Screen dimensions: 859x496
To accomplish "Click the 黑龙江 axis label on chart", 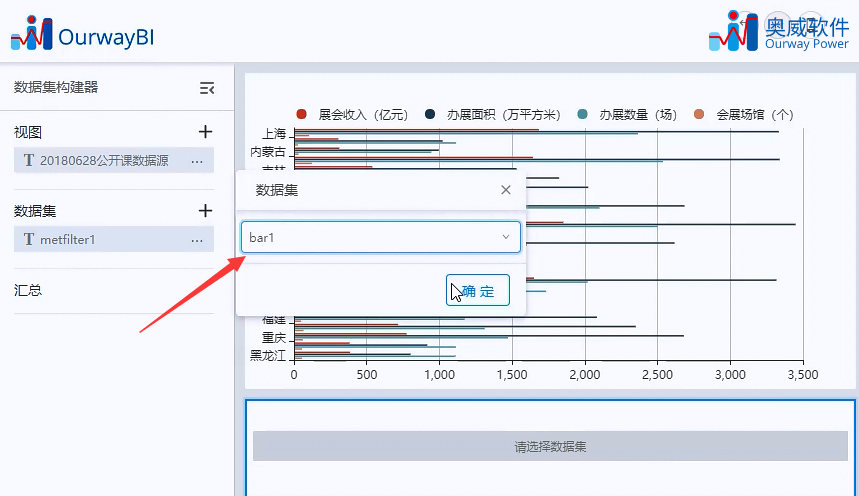I will point(268,356).
